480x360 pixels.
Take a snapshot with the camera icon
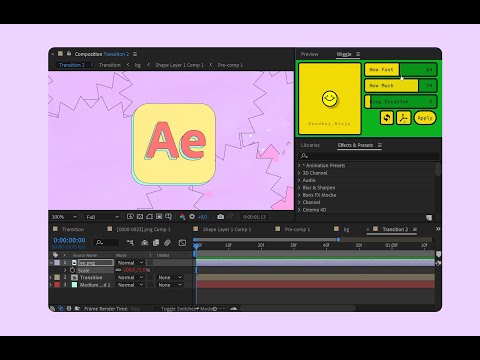(221, 217)
